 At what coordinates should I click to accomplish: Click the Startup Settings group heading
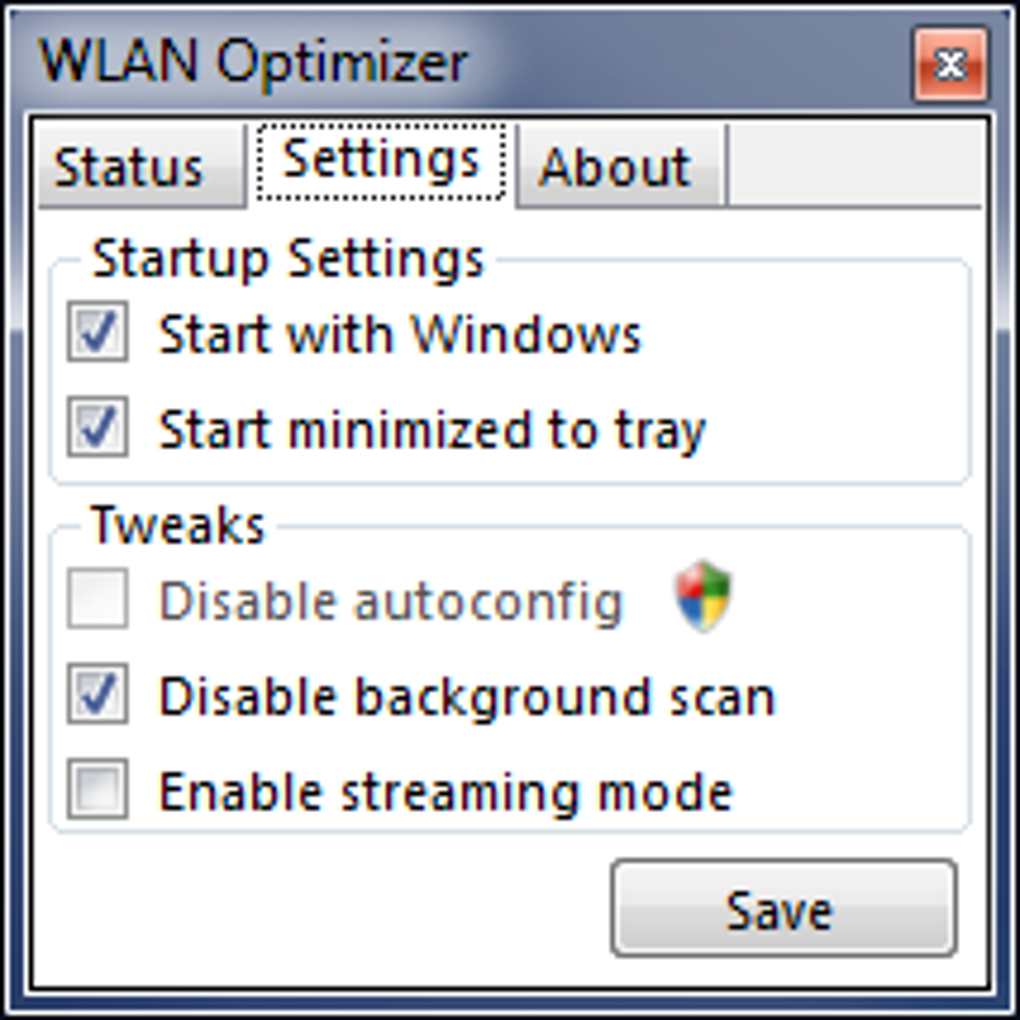288,260
